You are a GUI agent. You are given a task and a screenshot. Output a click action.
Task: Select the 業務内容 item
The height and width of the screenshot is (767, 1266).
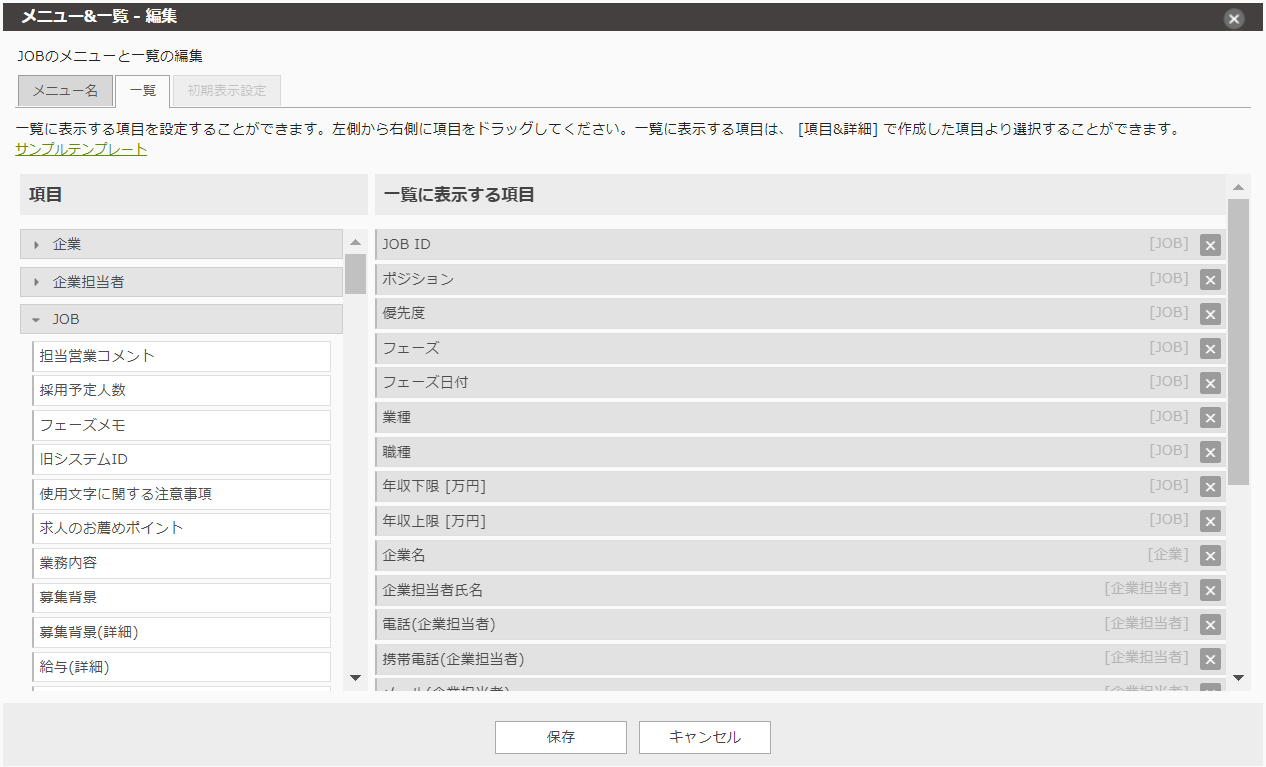(181, 563)
